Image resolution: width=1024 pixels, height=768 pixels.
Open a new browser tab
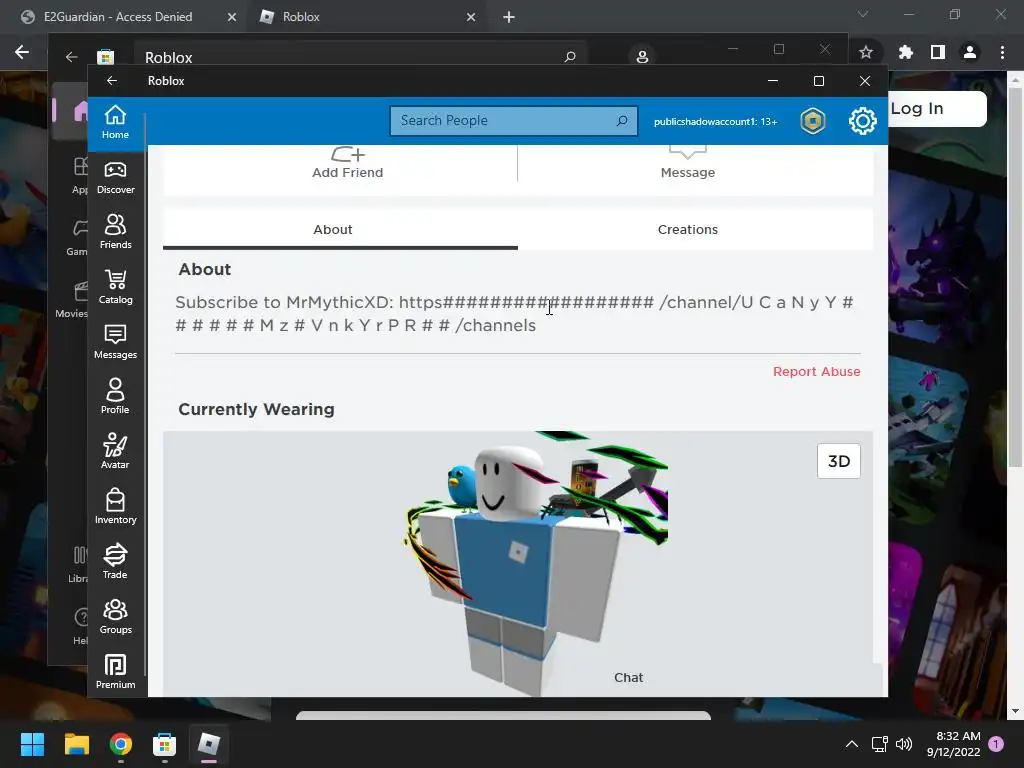pos(509,17)
